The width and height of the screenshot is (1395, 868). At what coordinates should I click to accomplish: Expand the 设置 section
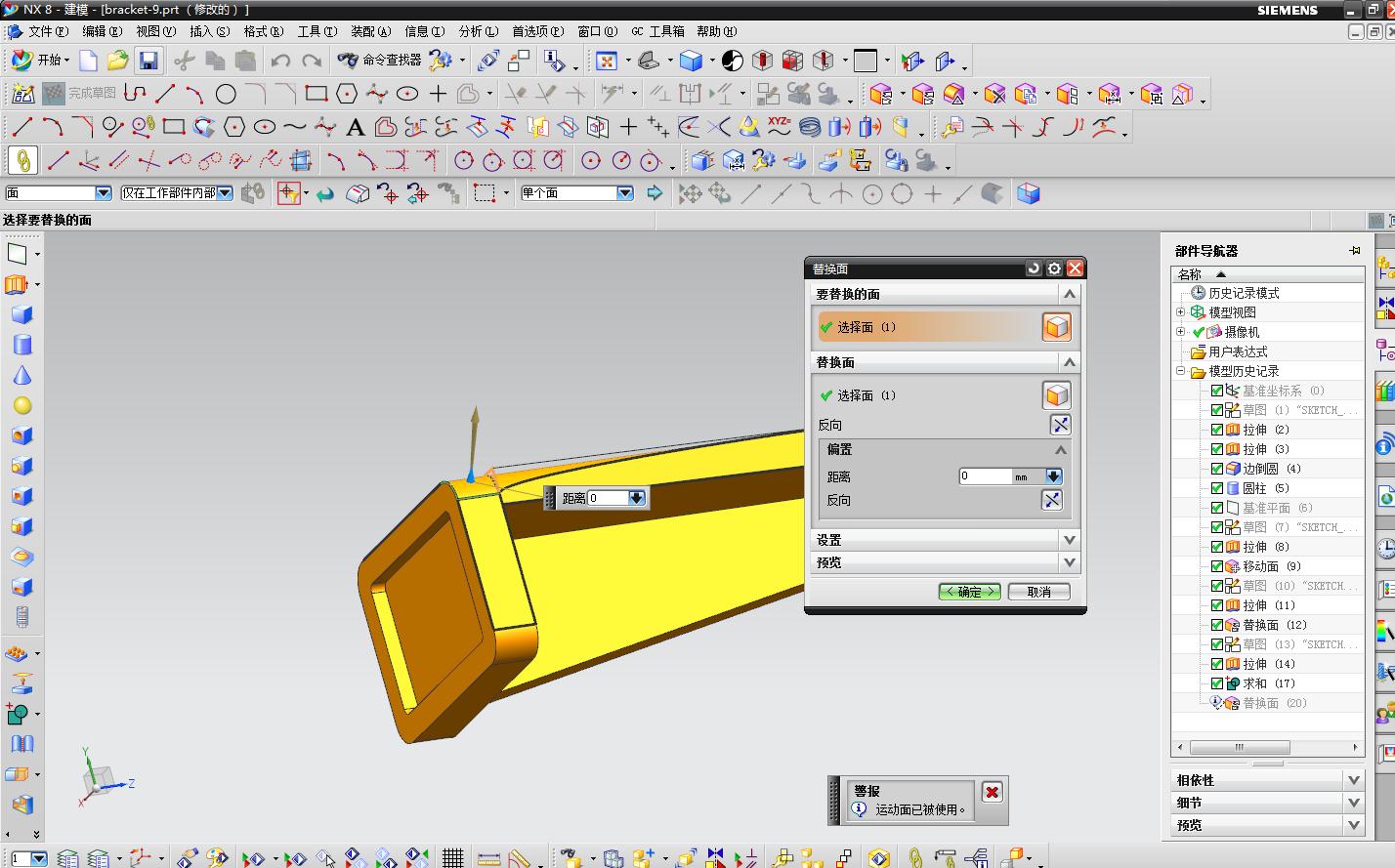click(x=1069, y=540)
